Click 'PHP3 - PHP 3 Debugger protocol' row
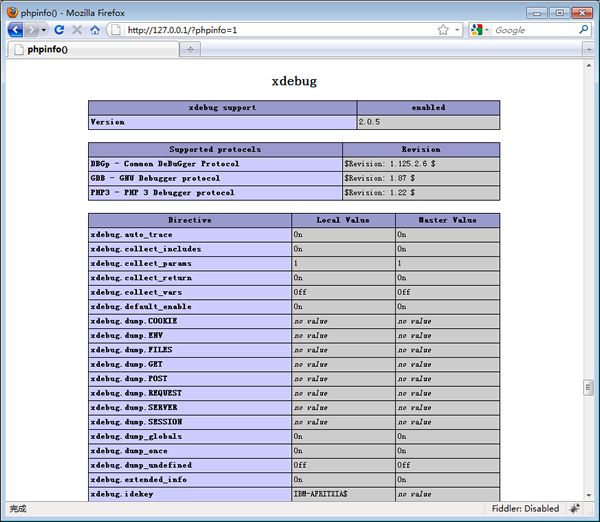The width and height of the screenshot is (600, 522). point(215,192)
